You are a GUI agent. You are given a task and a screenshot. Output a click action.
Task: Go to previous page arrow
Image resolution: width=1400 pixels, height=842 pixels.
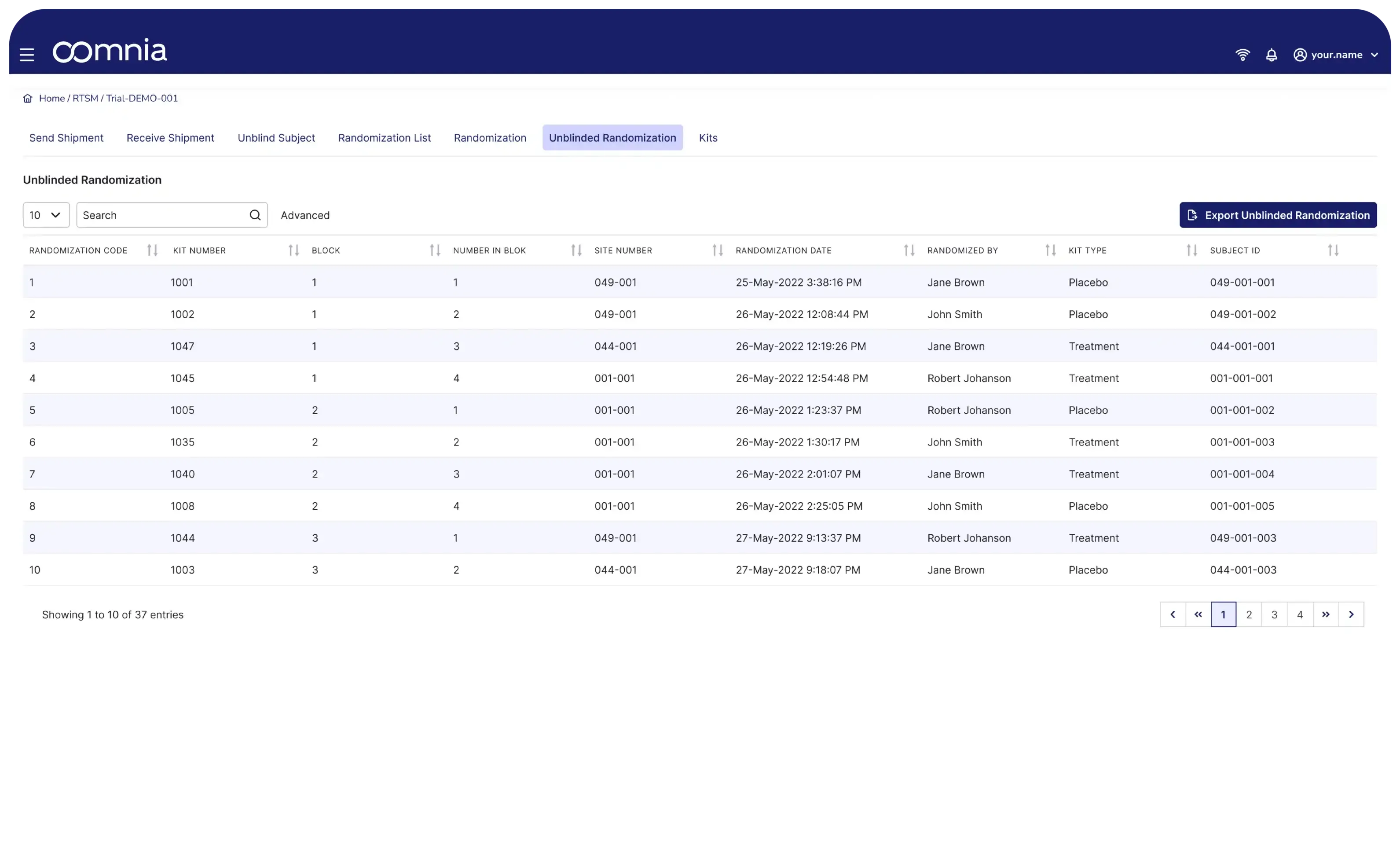click(x=1173, y=614)
